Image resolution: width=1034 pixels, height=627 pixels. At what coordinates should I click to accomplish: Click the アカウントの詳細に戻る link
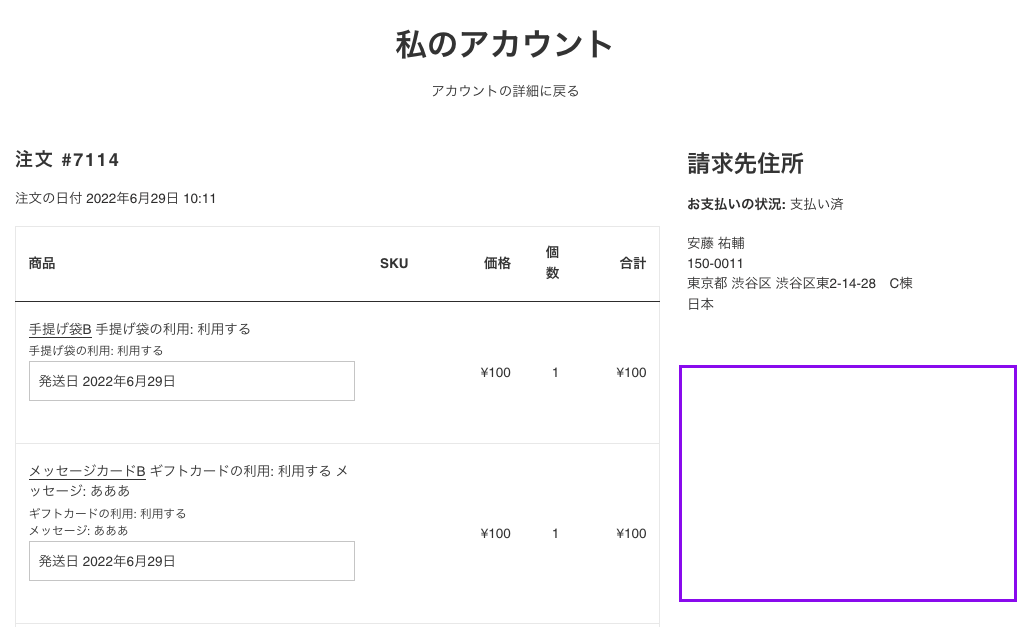coord(505,91)
